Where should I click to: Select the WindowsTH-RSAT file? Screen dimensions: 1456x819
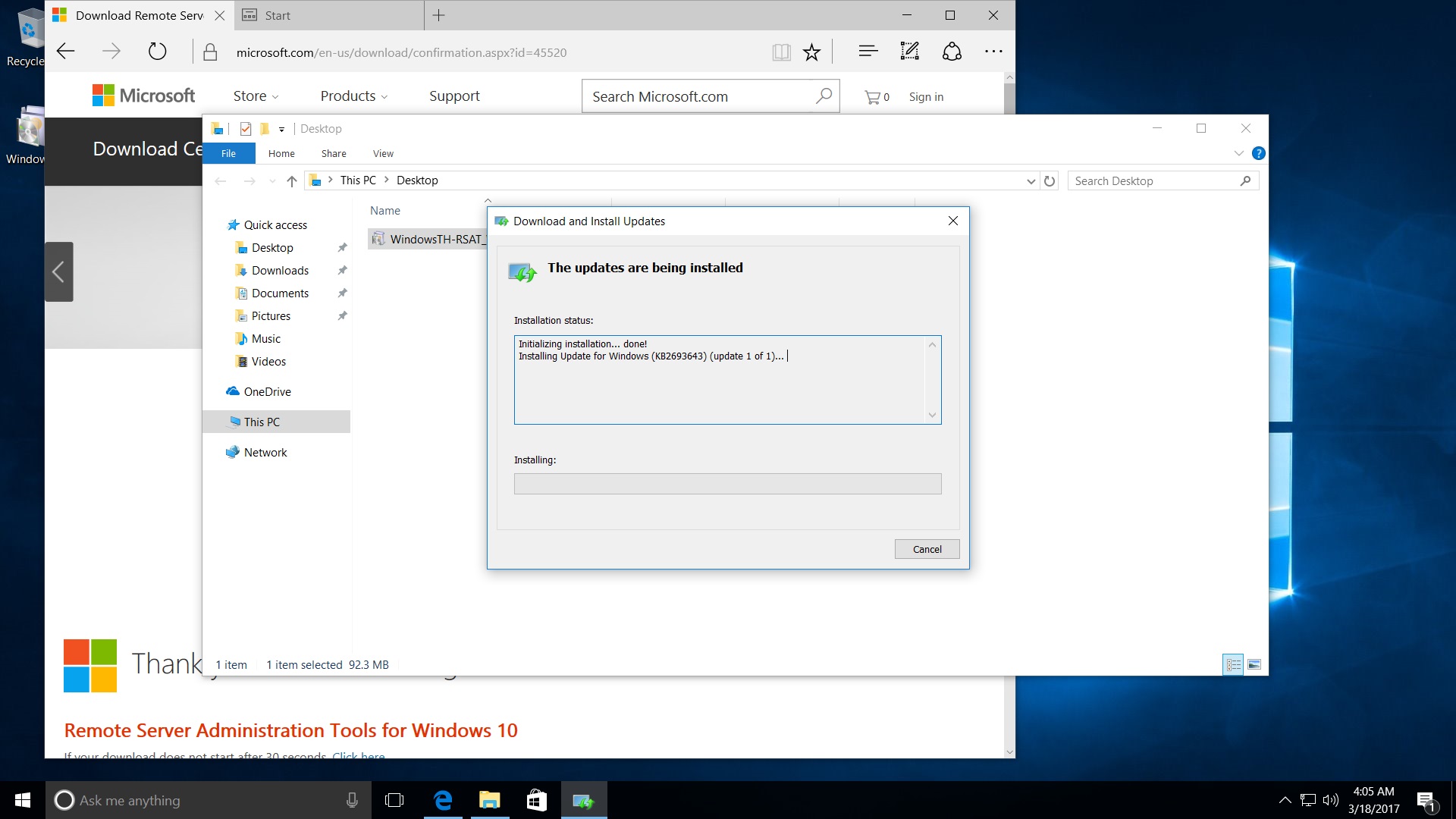tap(428, 240)
